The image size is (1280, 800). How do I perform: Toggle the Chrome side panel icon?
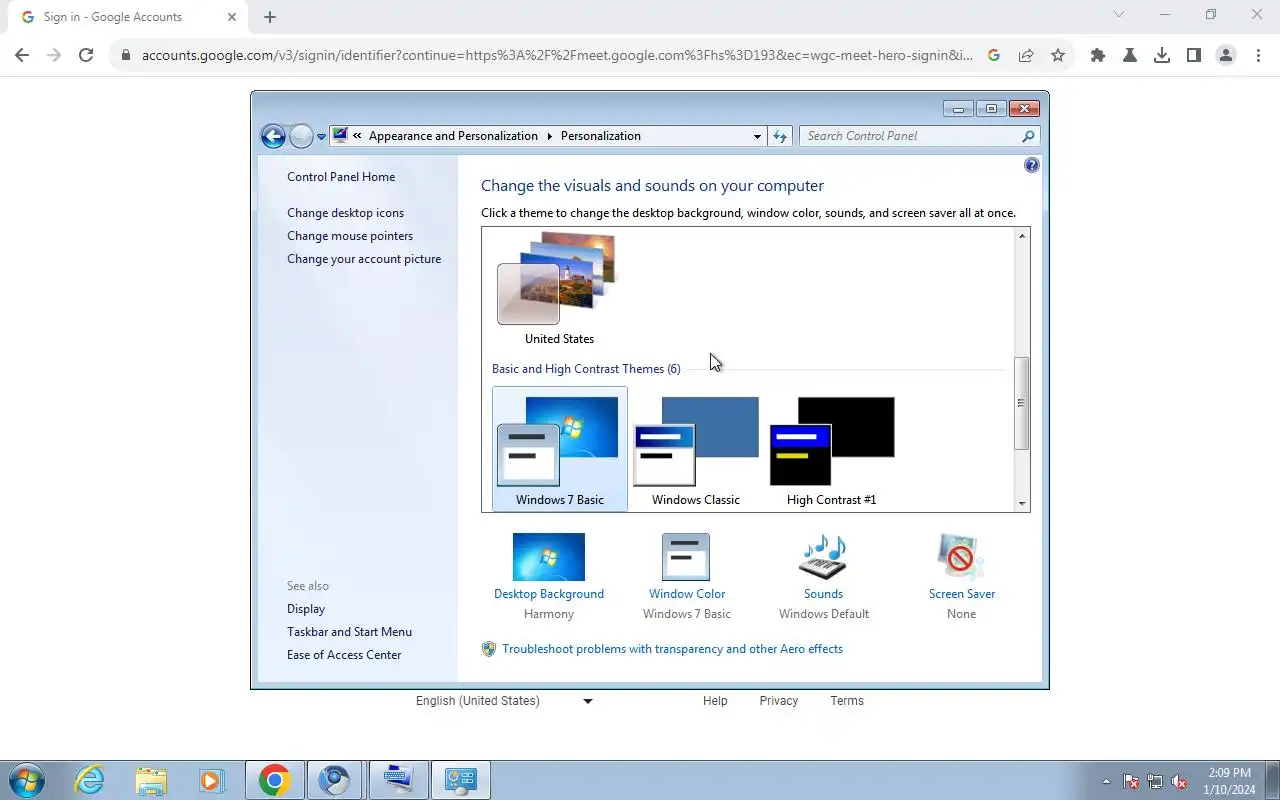[1194, 55]
